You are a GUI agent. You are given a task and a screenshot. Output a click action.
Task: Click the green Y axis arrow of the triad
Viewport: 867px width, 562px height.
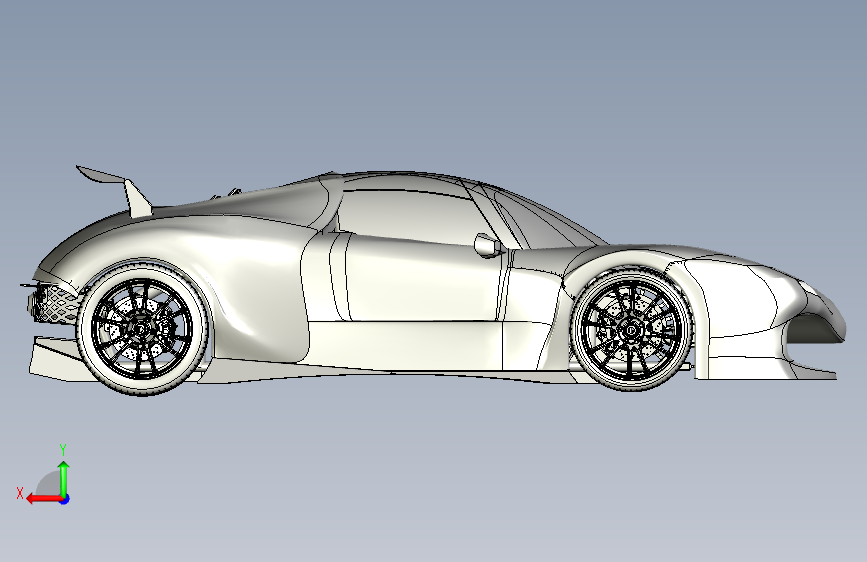click(x=64, y=478)
